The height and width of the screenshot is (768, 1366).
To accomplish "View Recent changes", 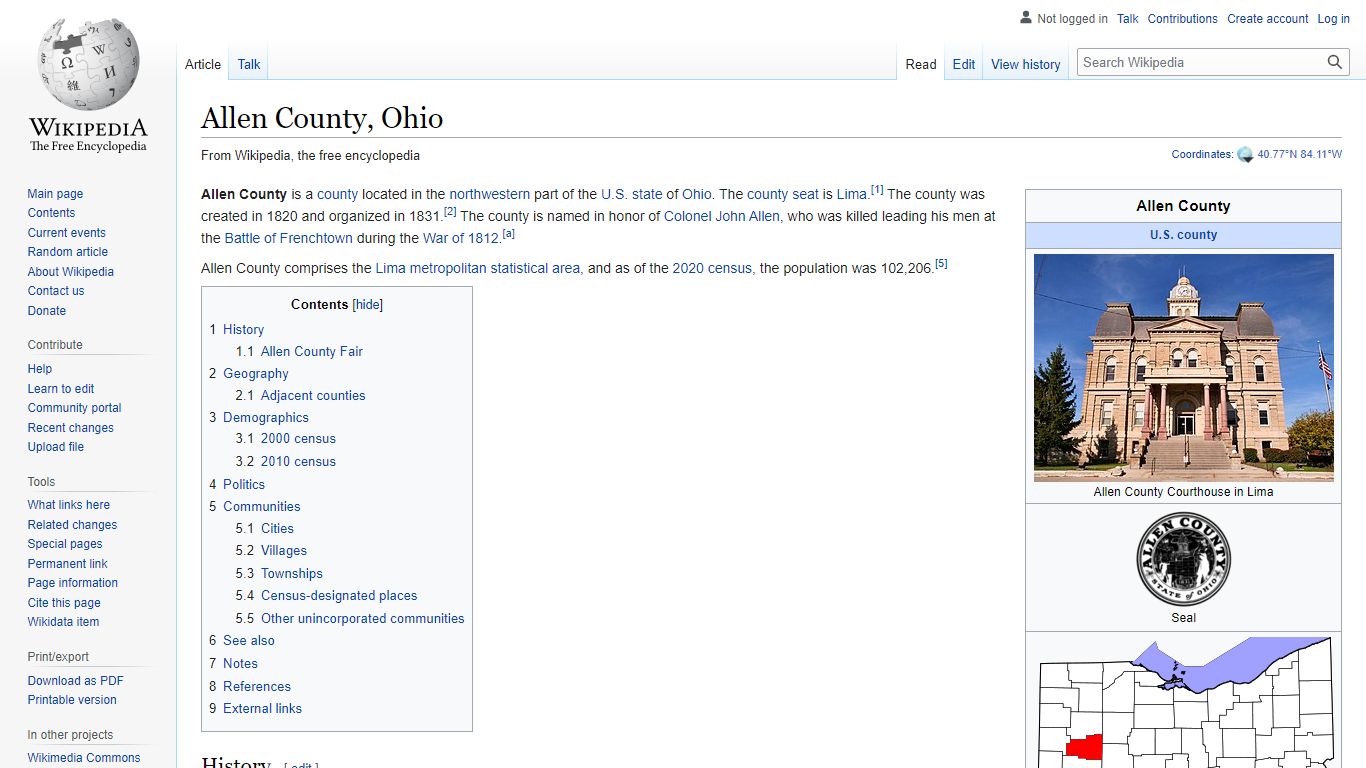I will [x=70, y=428].
